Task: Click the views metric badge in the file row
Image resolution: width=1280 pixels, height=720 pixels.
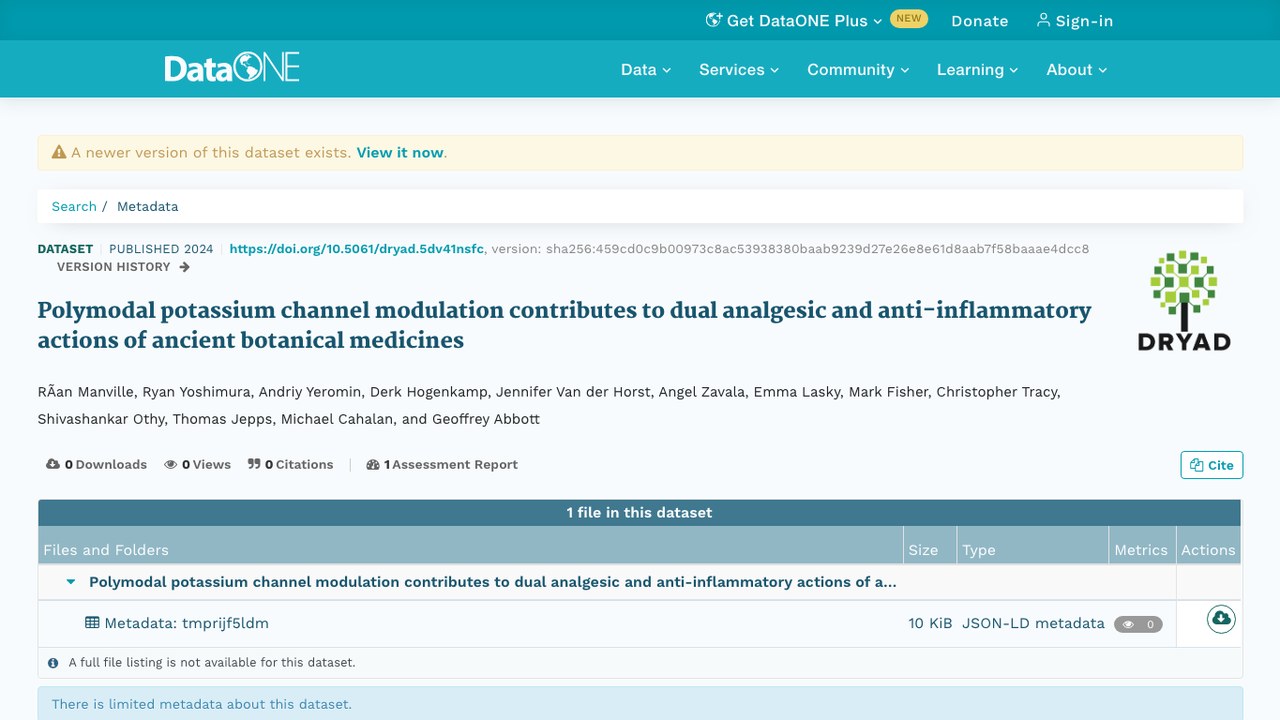Action: coord(1138,624)
